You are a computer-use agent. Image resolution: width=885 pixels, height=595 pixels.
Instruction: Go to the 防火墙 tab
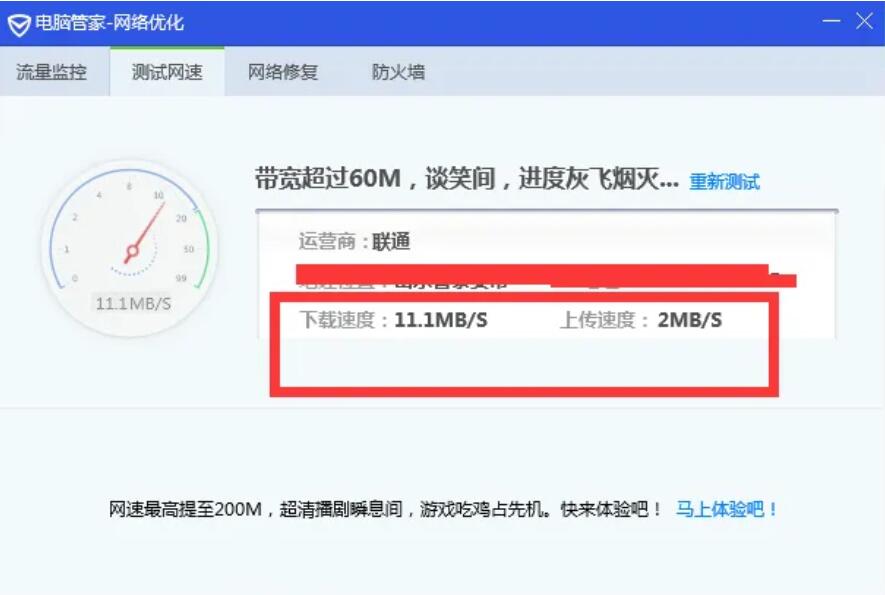tap(398, 72)
